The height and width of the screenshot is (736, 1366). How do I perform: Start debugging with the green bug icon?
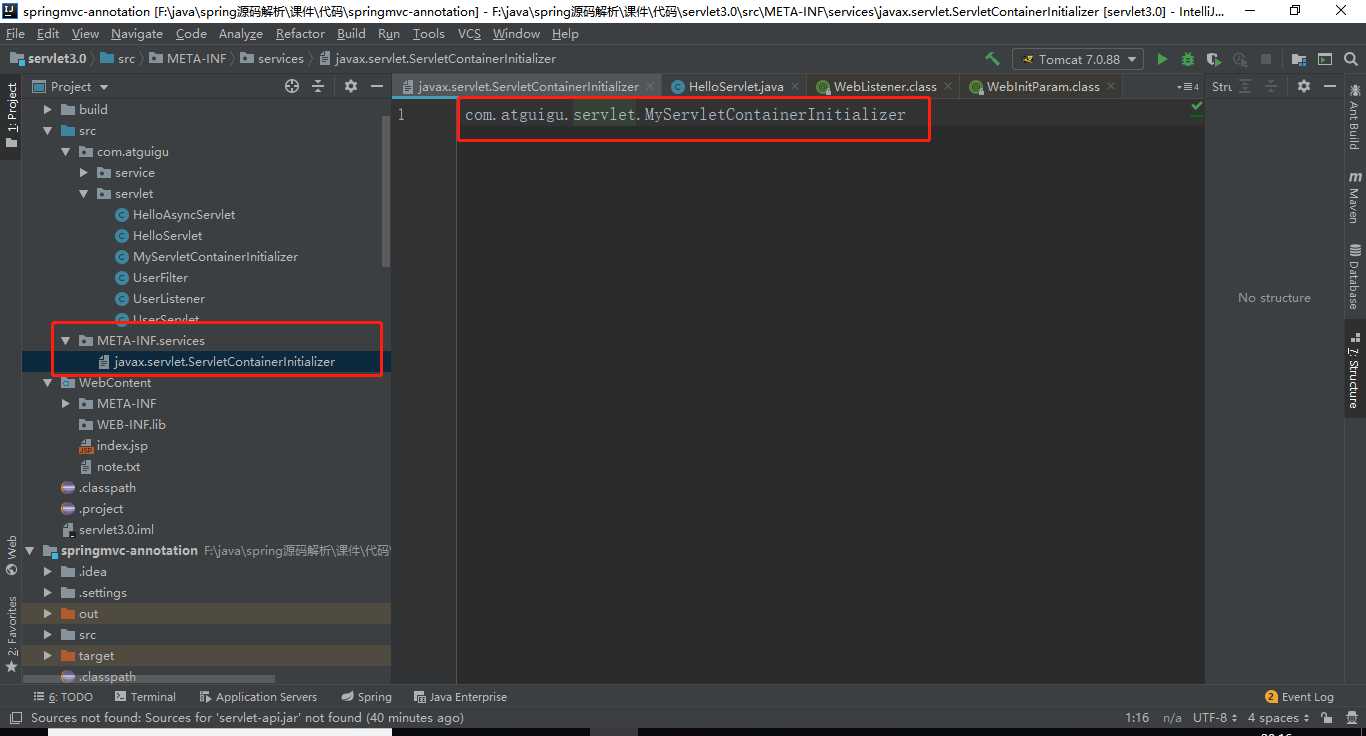1188,59
